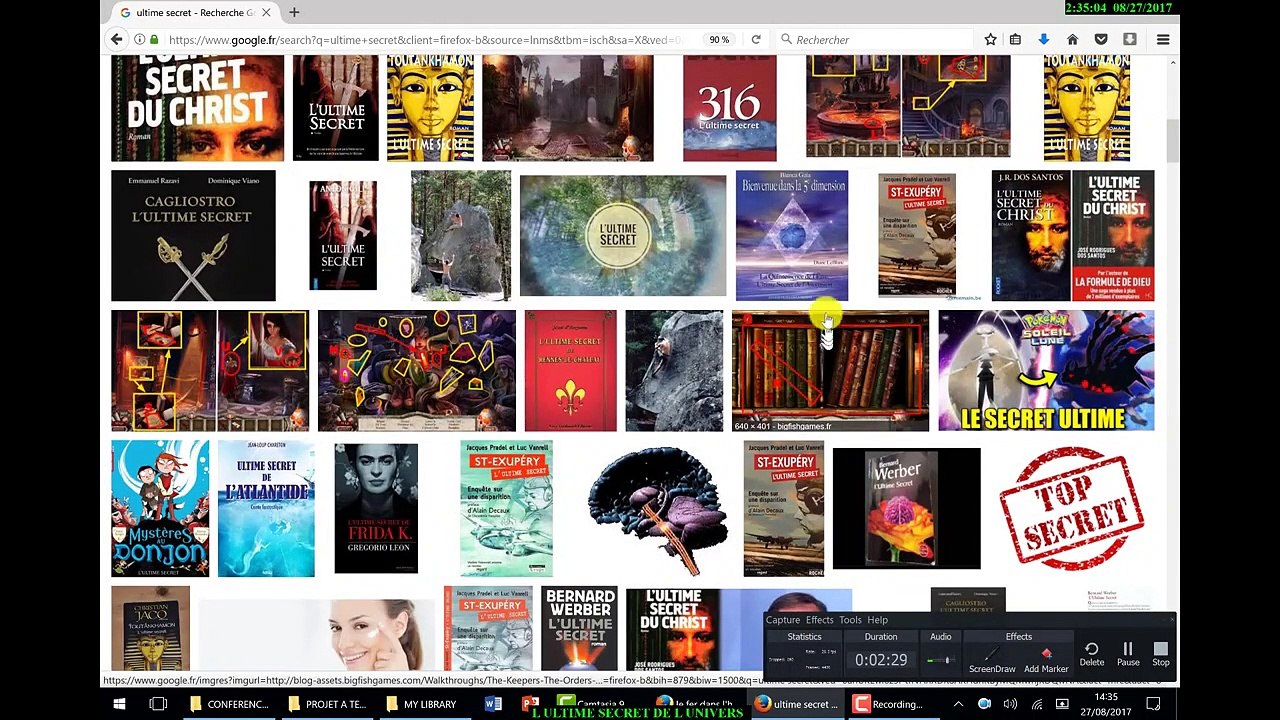Add a marker to the recording
The image size is (1280, 720).
[1046, 660]
